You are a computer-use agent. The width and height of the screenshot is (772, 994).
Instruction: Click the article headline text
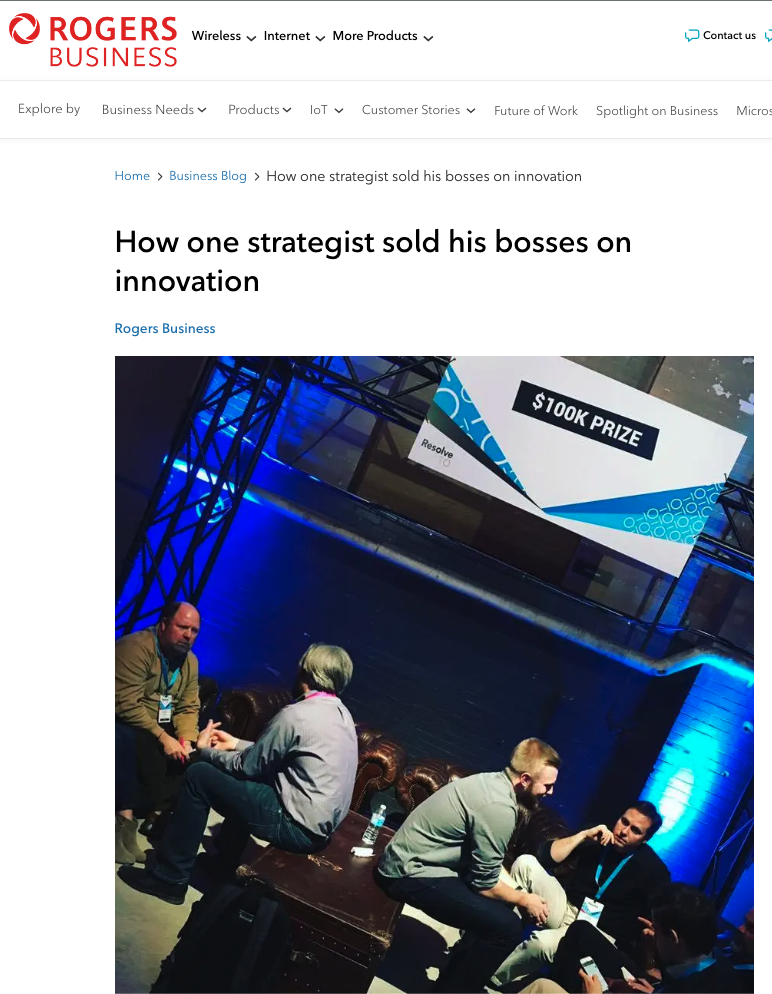[373, 261]
